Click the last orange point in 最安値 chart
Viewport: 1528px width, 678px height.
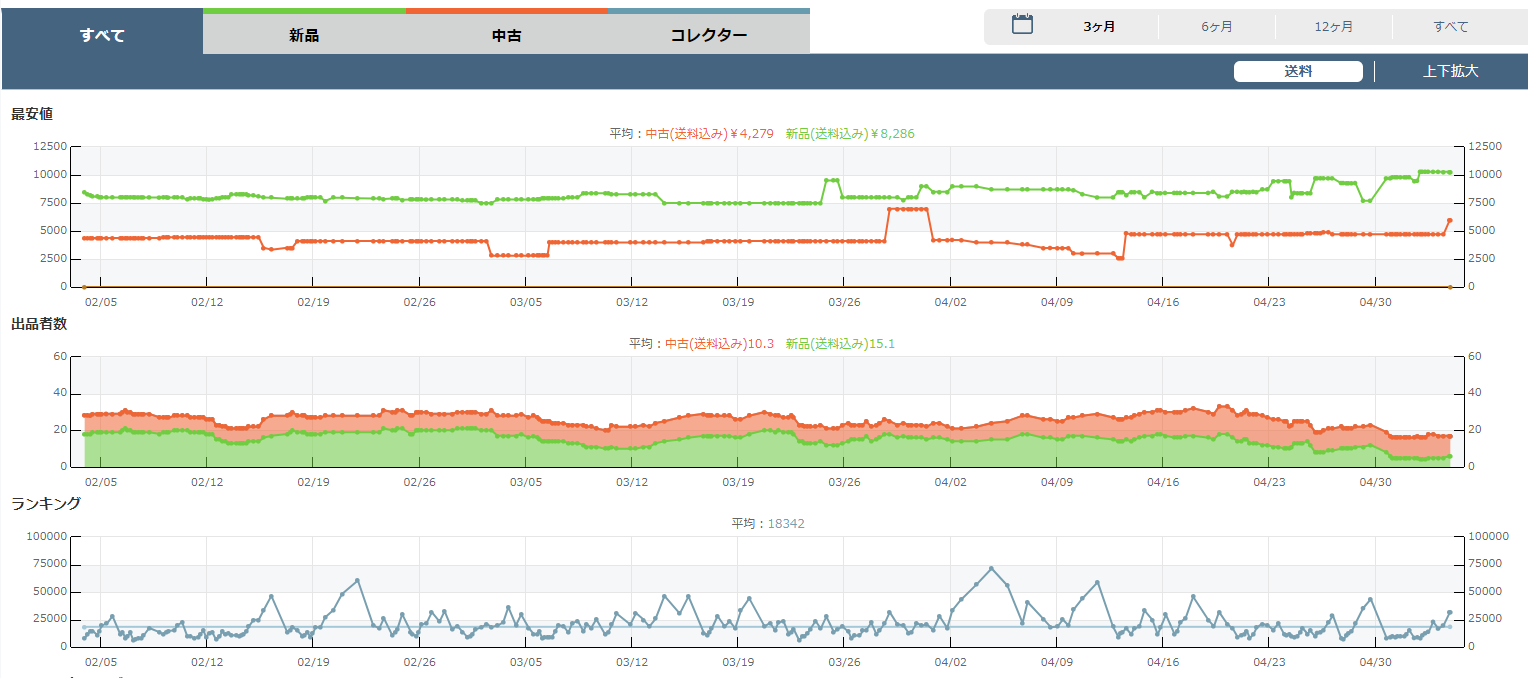click(x=1449, y=220)
